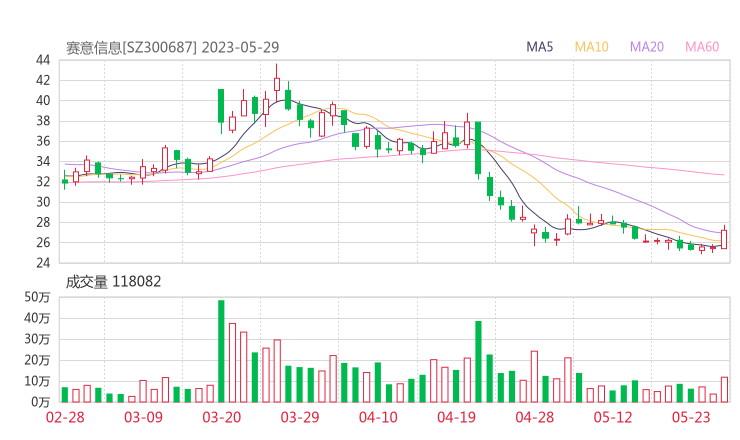
Task: Click the 0万 volume axis label
Action: (x=41, y=402)
